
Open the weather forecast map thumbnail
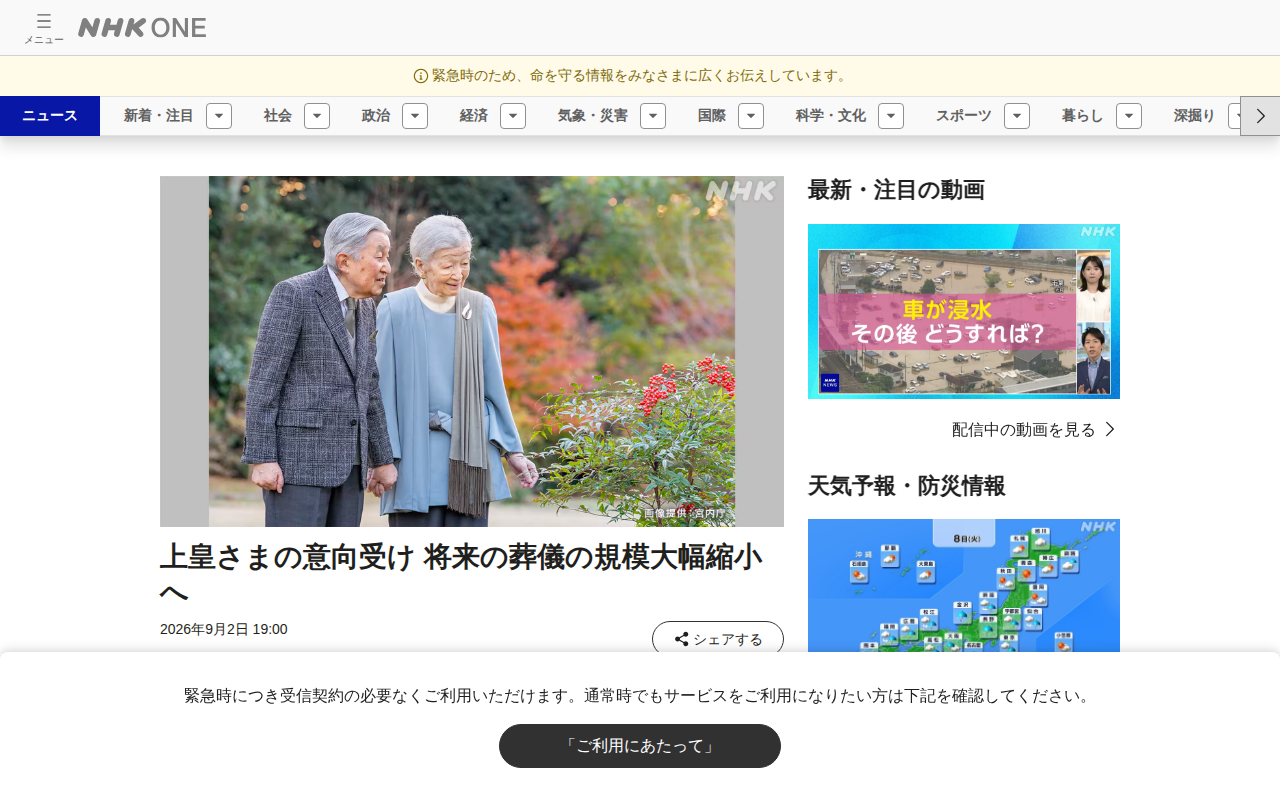point(964,586)
